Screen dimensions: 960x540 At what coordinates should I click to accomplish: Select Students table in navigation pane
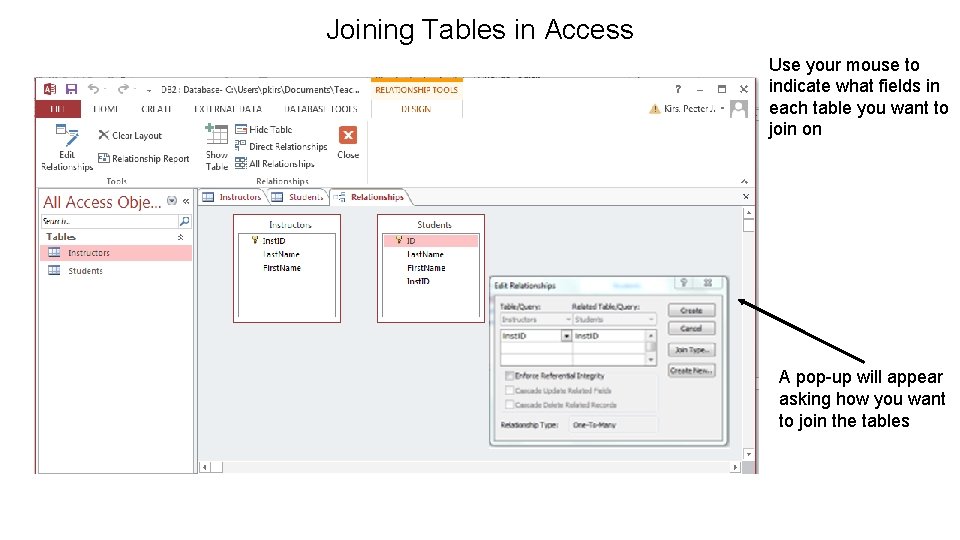116,271
